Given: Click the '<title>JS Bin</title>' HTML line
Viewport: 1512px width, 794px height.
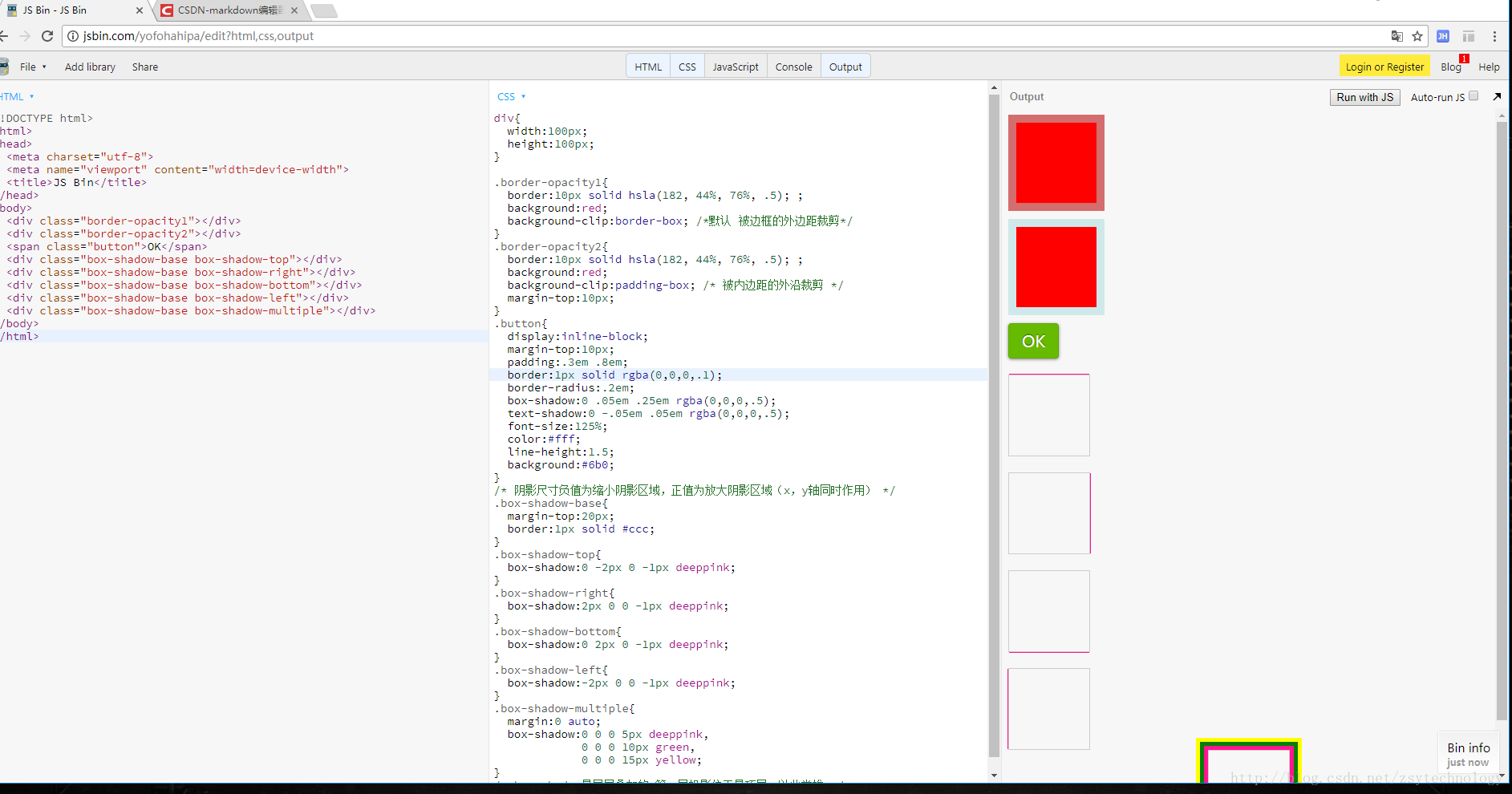Looking at the screenshot, I should [x=76, y=183].
